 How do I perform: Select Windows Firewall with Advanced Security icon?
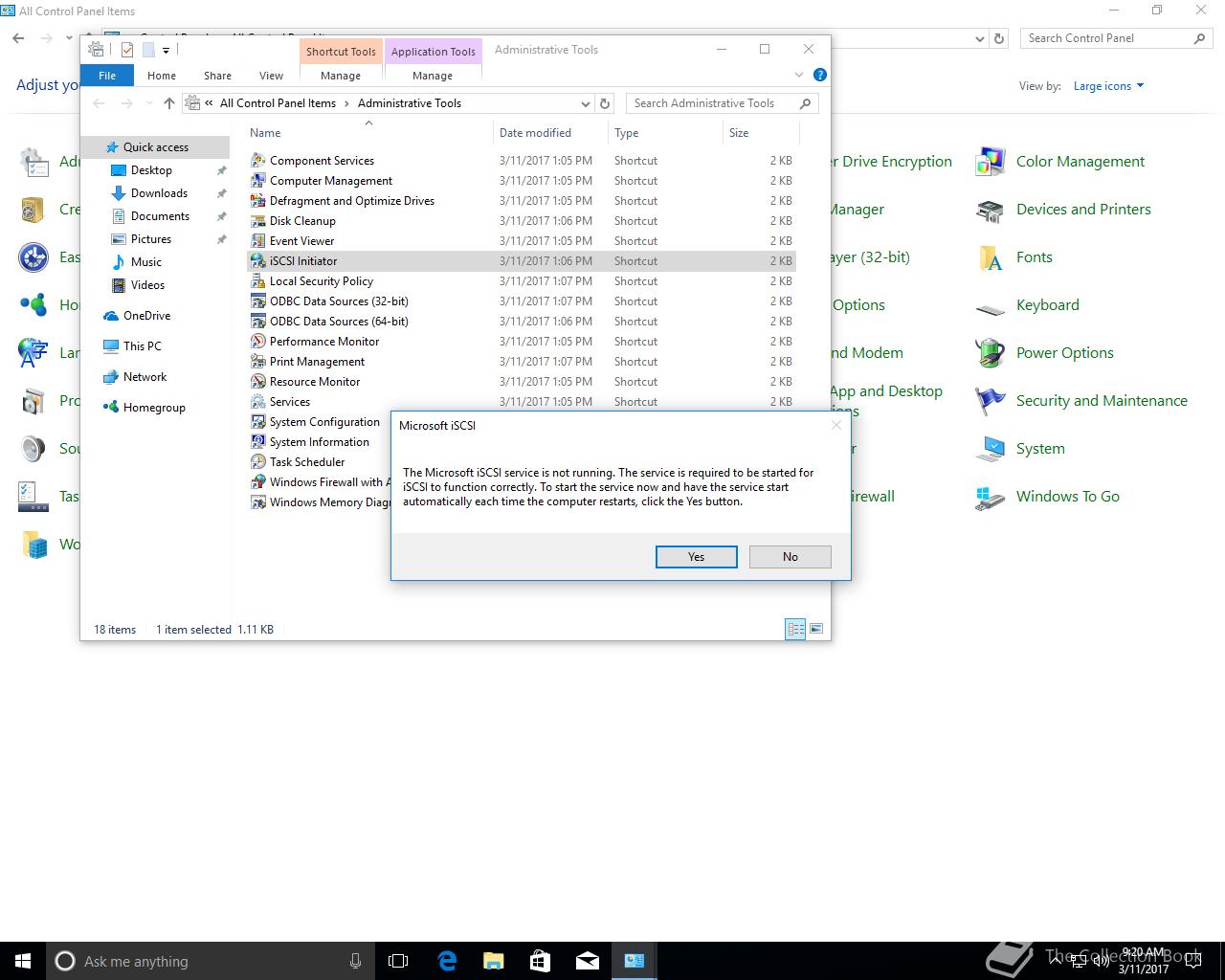pos(257,482)
